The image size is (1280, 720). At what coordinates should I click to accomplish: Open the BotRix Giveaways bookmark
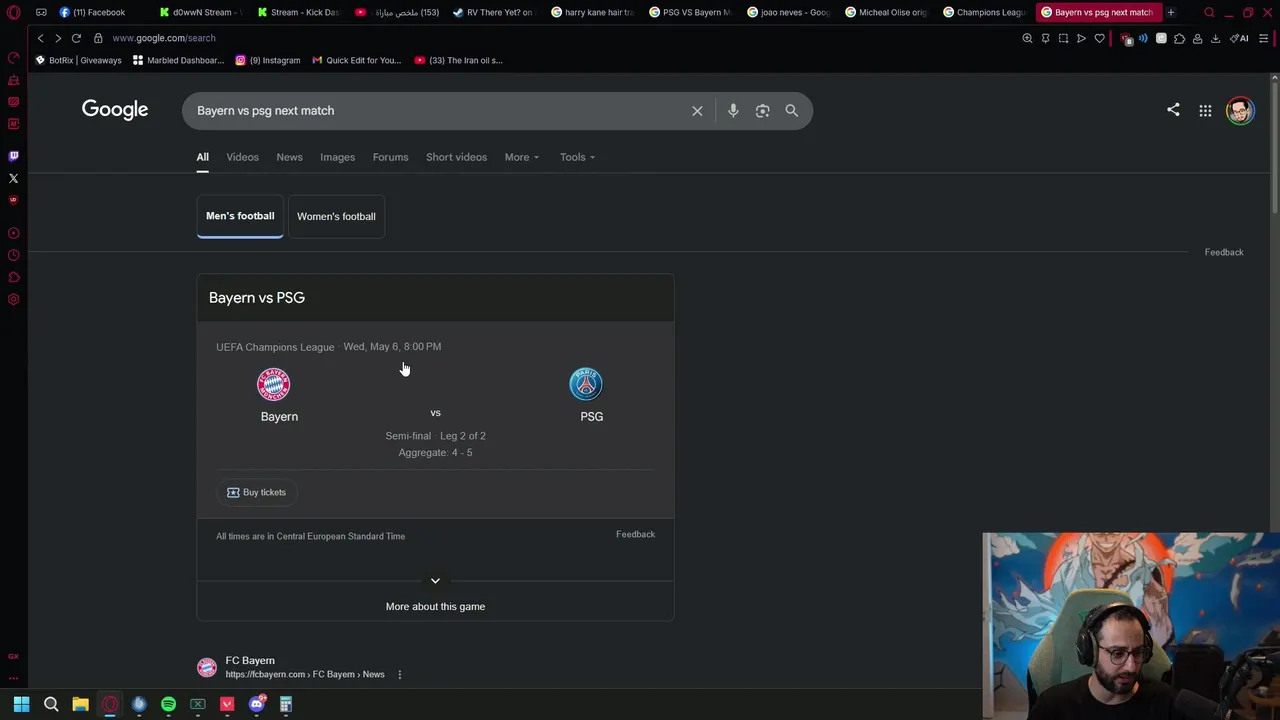78,60
